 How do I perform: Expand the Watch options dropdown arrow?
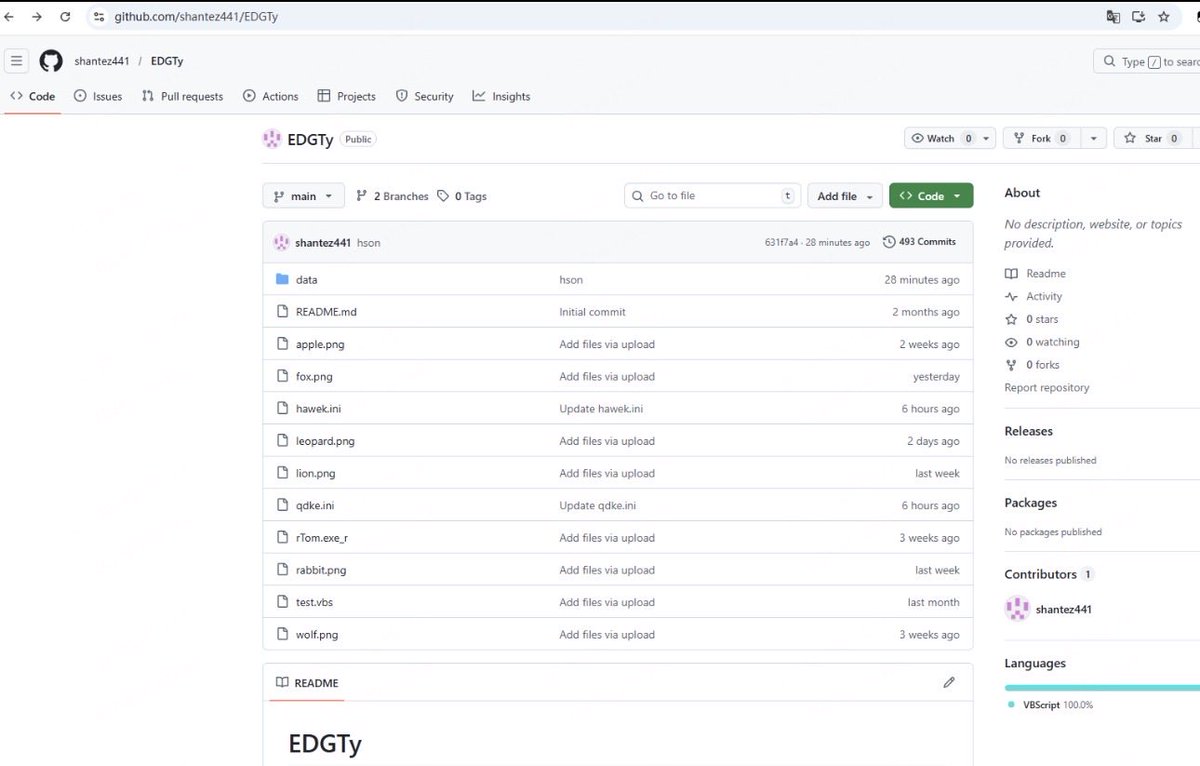click(987, 139)
